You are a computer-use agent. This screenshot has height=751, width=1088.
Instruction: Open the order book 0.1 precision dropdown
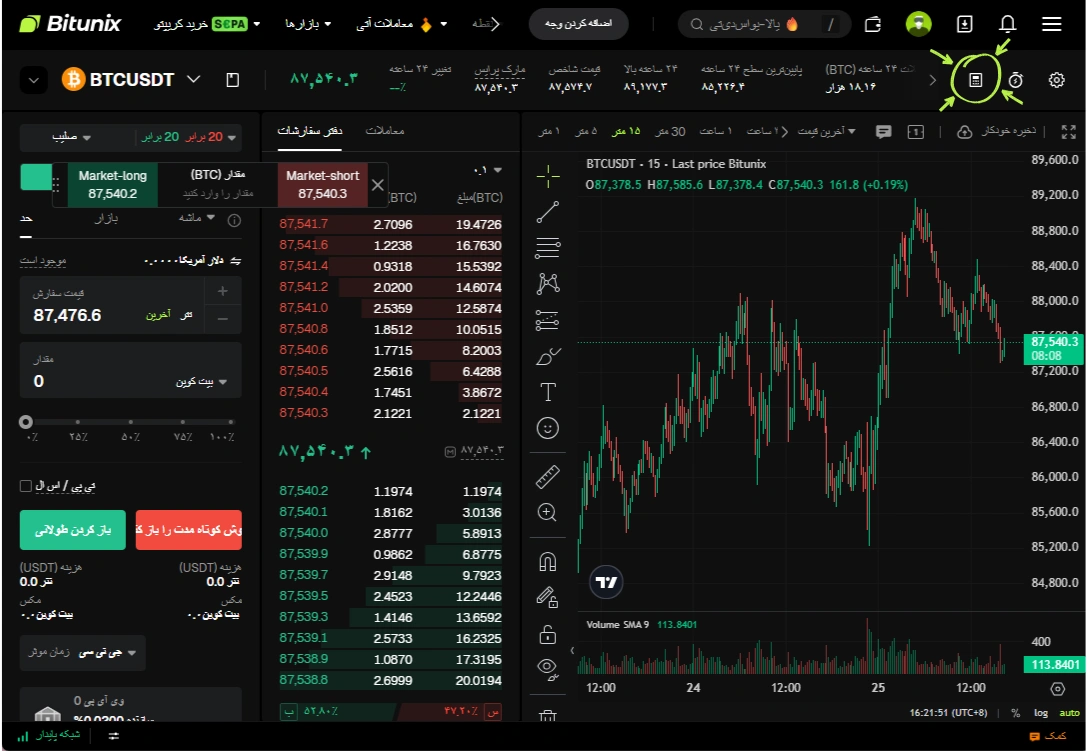click(488, 170)
